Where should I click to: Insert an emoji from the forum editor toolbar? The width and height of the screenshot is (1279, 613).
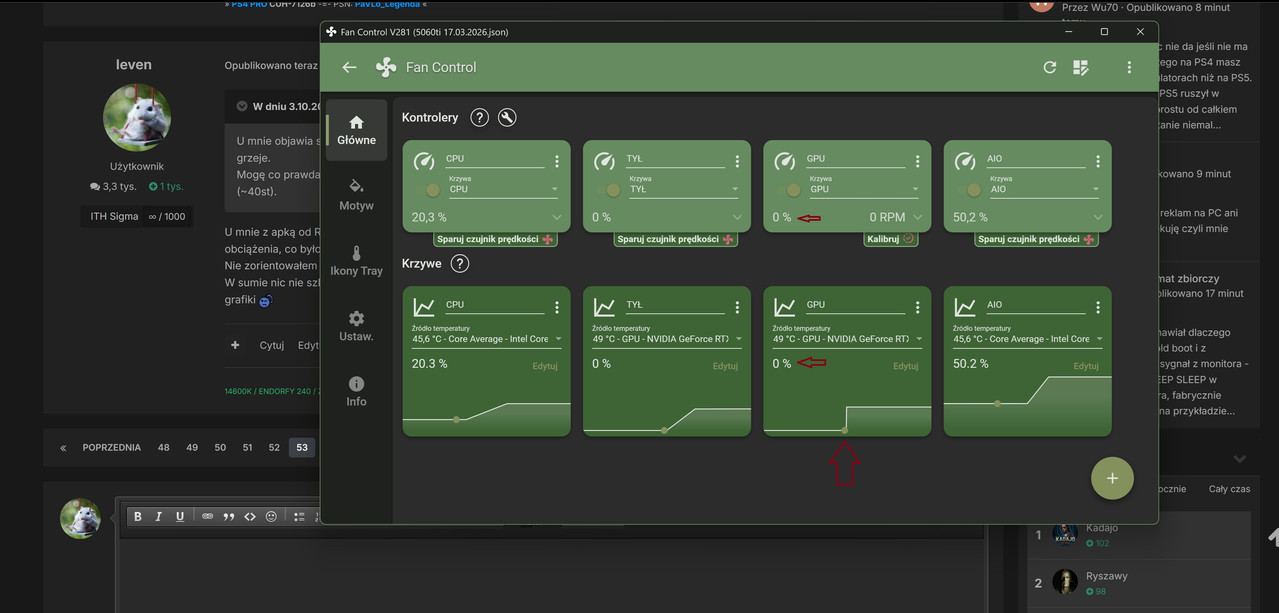271,516
